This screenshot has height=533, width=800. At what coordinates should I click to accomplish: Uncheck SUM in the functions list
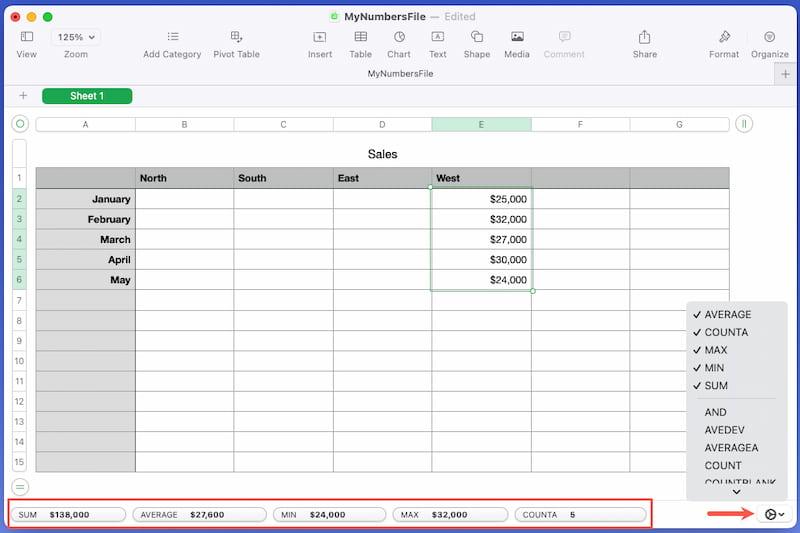click(716, 386)
